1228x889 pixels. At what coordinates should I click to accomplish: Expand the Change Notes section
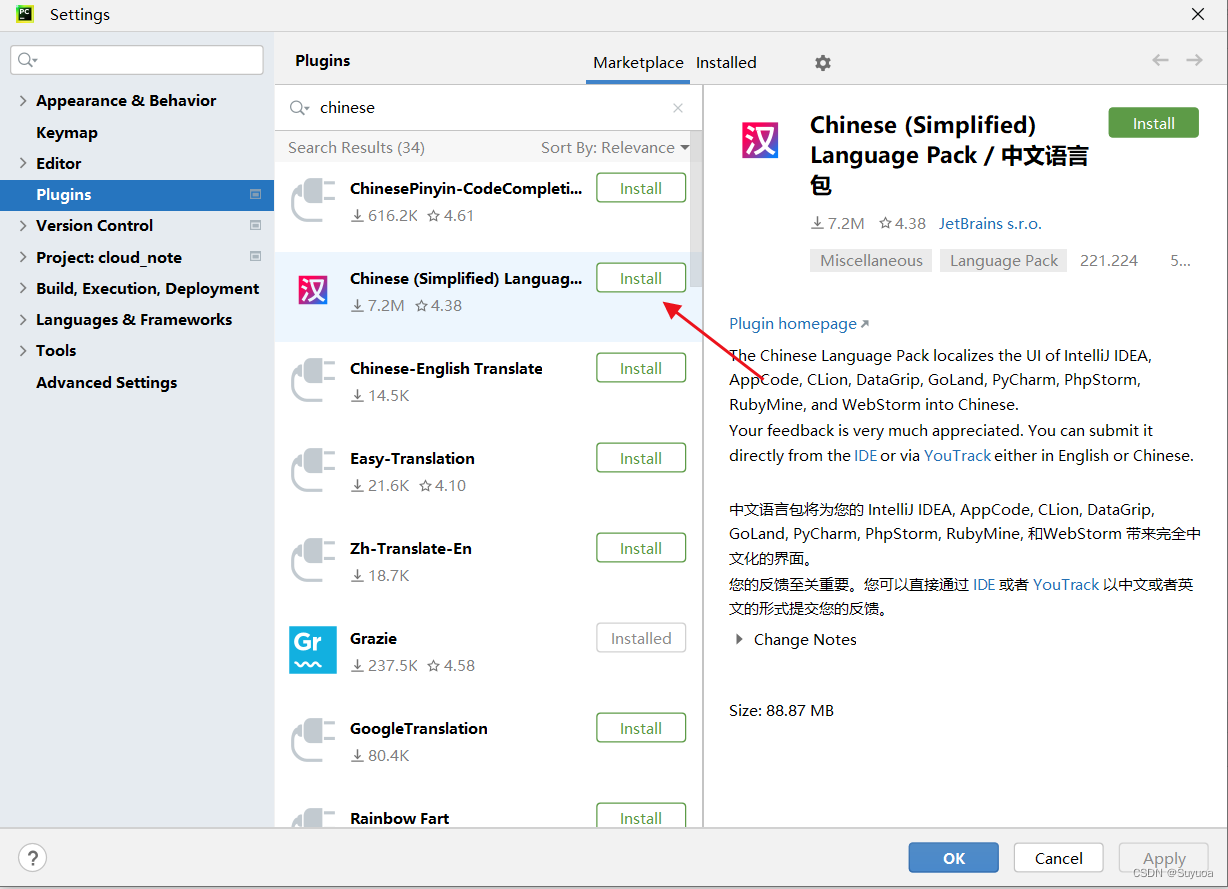coord(739,640)
